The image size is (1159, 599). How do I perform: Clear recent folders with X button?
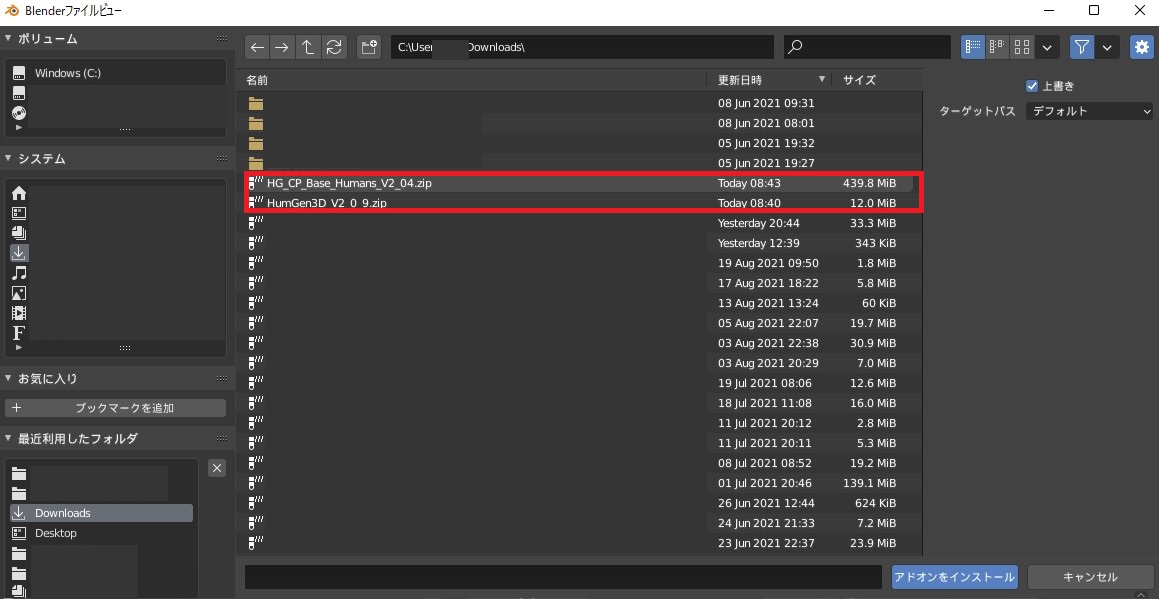click(217, 467)
